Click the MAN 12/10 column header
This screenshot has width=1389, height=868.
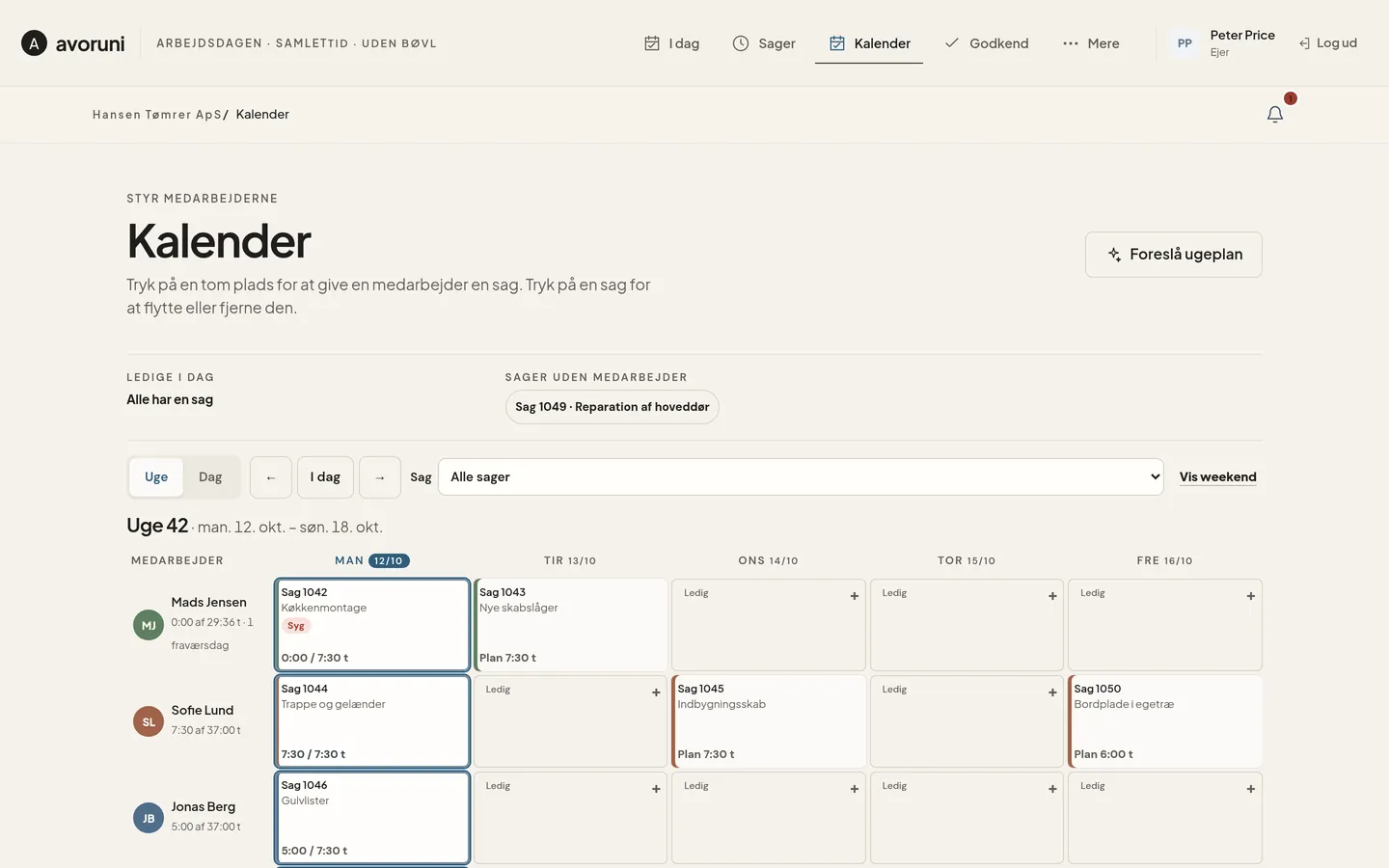(x=372, y=560)
